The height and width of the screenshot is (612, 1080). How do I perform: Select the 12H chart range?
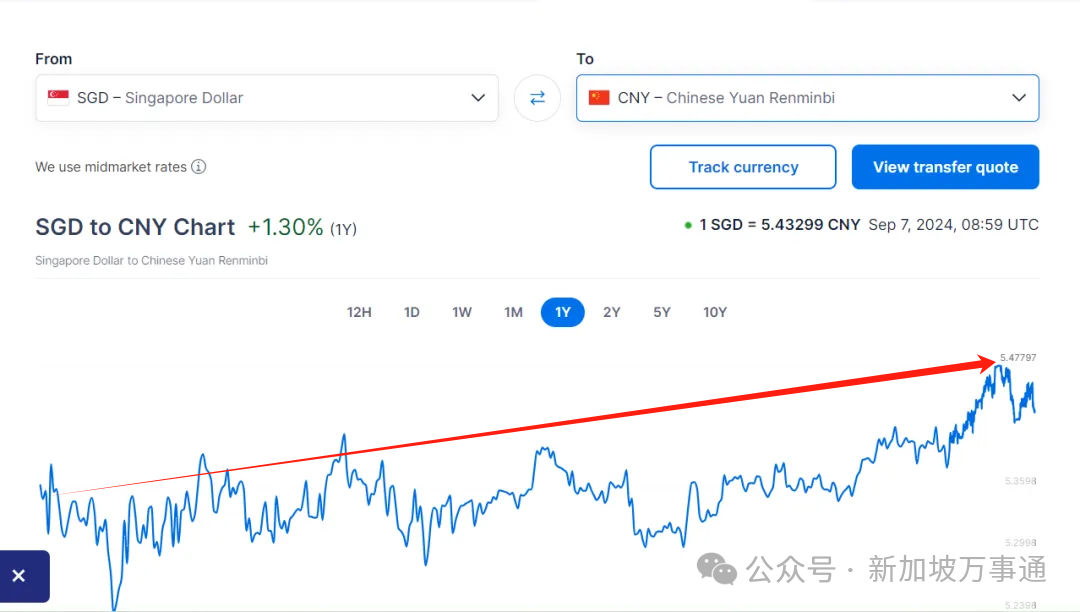[359, 312]
